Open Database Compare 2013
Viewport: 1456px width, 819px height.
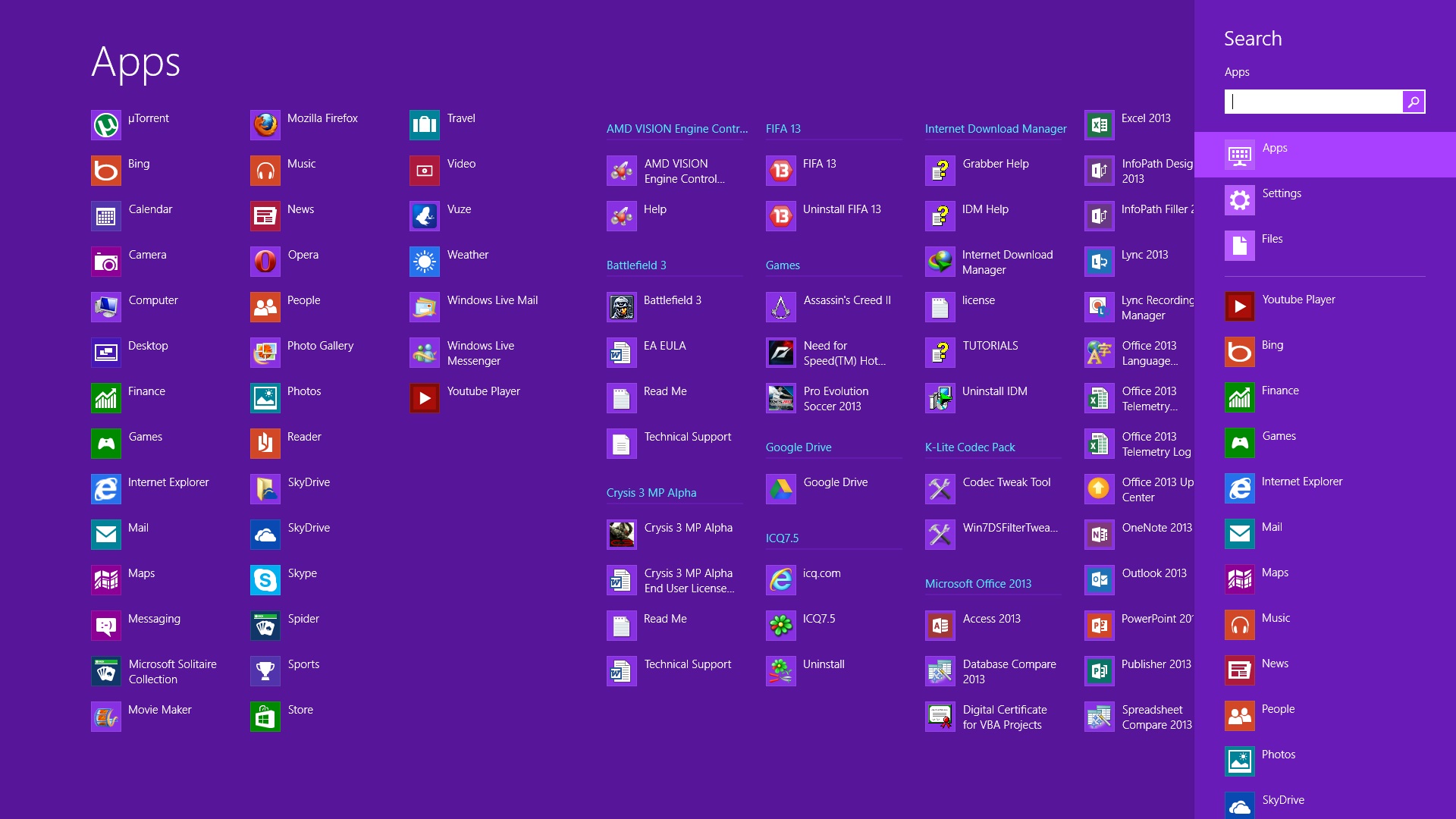tap(991, 671)
